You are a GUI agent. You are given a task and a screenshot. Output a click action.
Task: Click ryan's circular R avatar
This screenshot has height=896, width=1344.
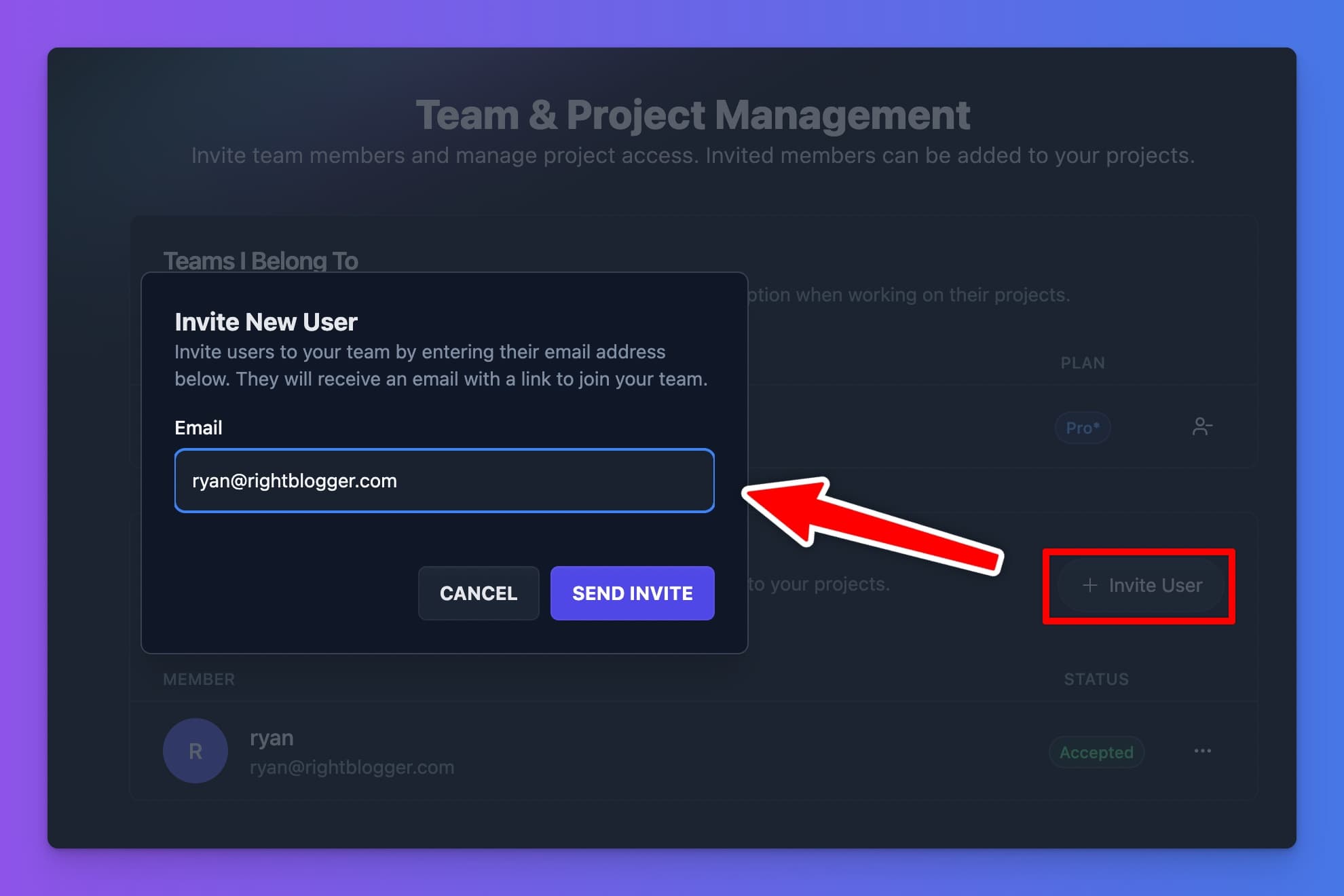(195, 751)
